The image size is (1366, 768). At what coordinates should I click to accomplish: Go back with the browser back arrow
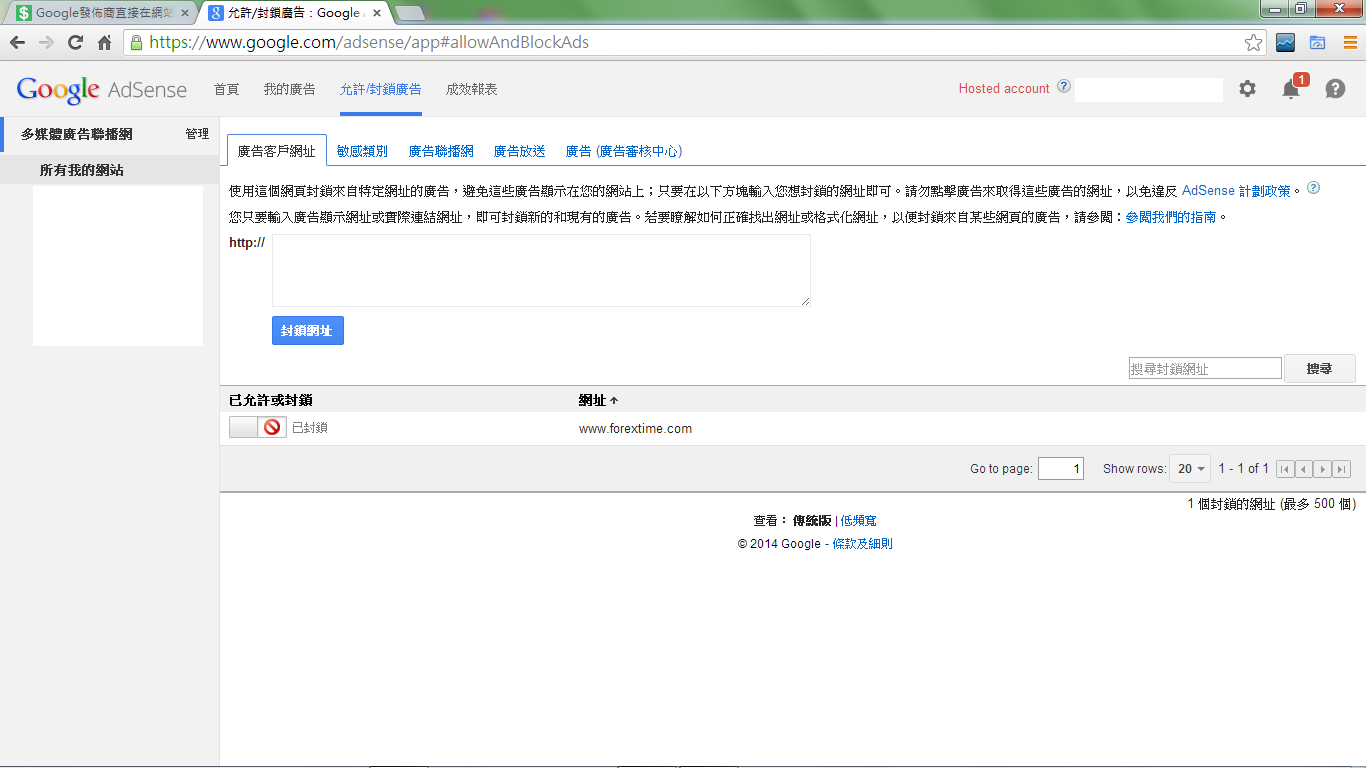tap(17, 42)
